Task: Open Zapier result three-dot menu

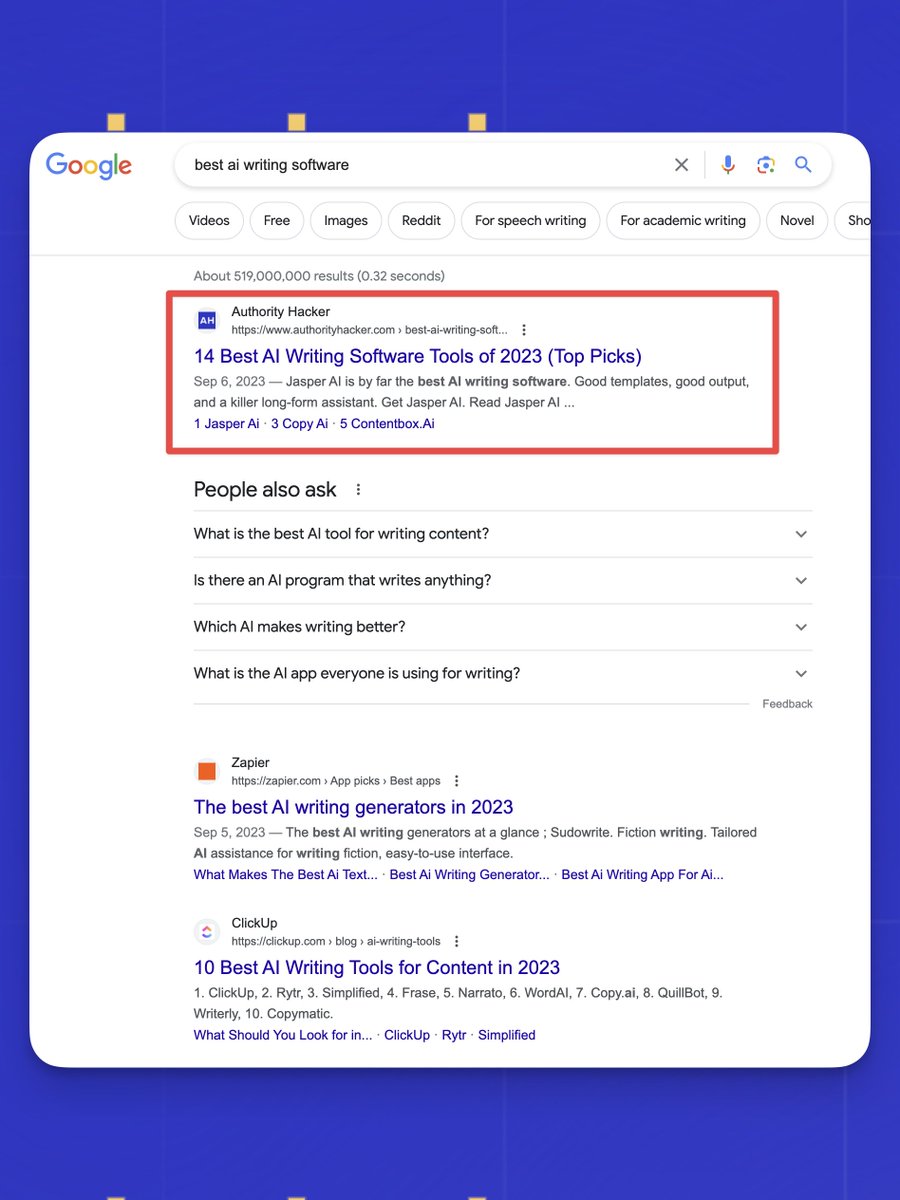Action: tap(456, 781)
